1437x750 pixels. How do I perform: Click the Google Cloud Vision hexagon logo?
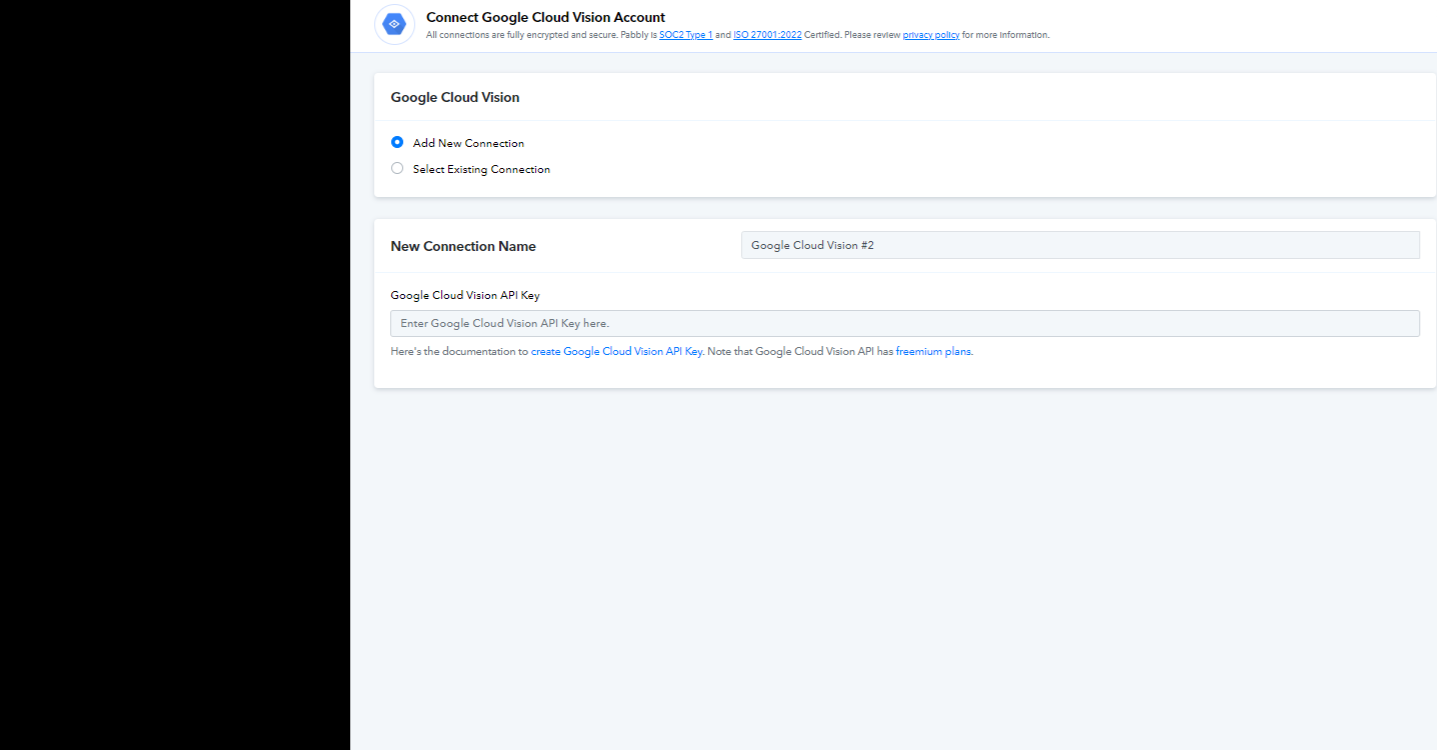coord(394,24)
